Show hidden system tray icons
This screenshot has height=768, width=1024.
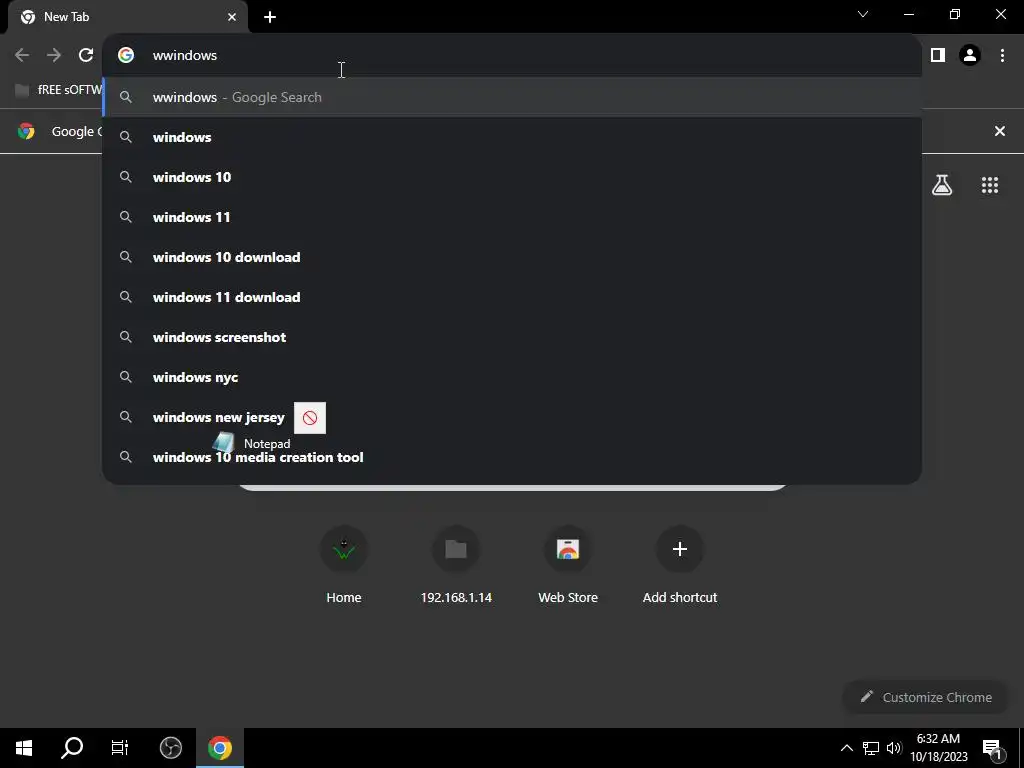846,748
